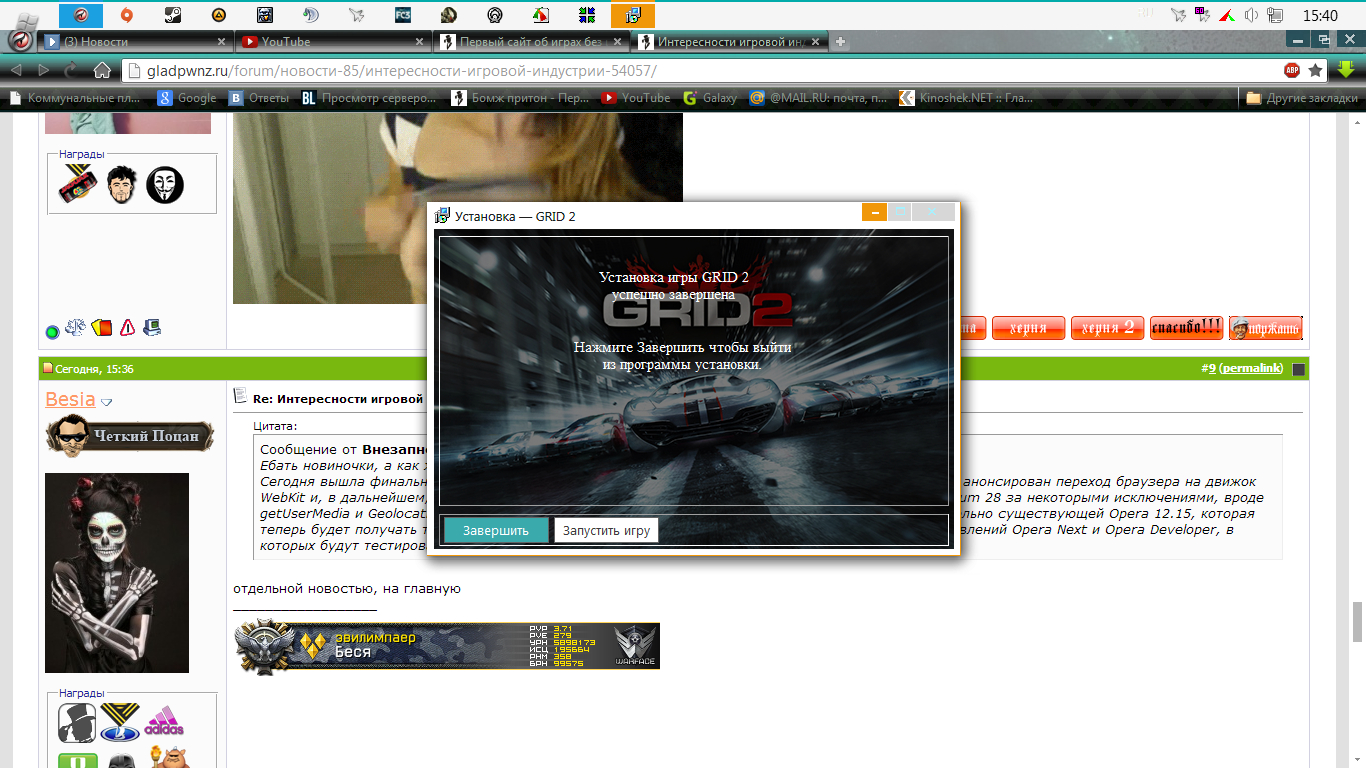
Task: Open the permalink of post #9
Action: coord(1251,369)
